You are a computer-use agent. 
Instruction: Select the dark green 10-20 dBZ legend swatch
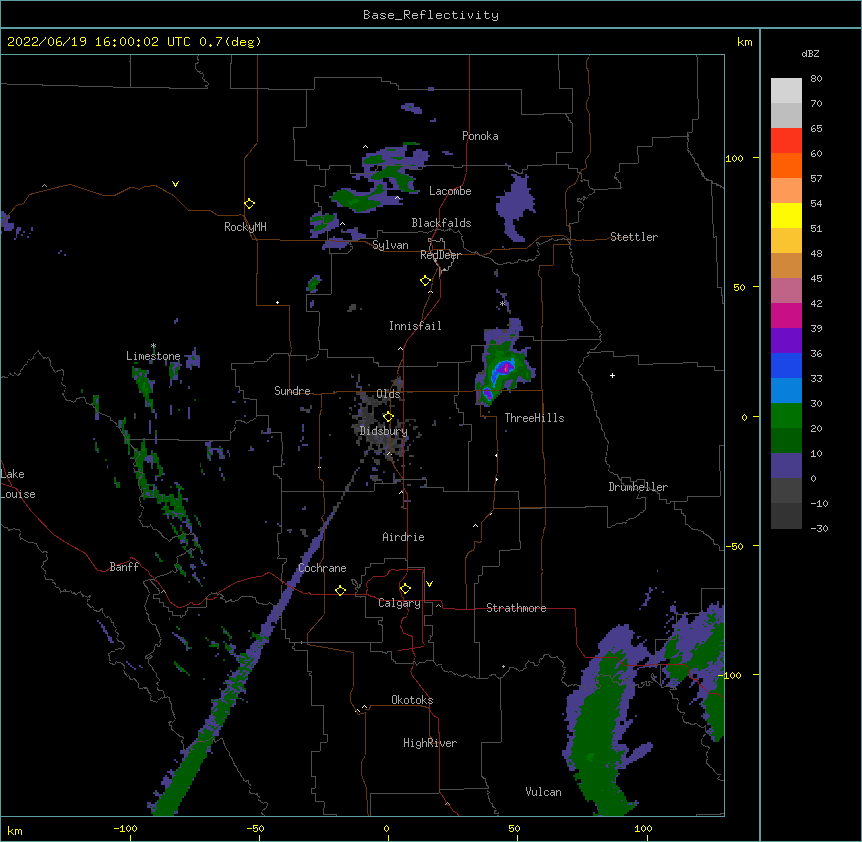click(x=786, y=440)
